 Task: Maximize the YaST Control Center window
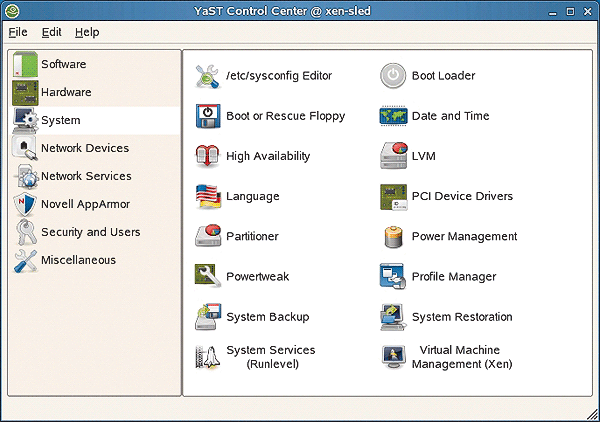point(570,11)
